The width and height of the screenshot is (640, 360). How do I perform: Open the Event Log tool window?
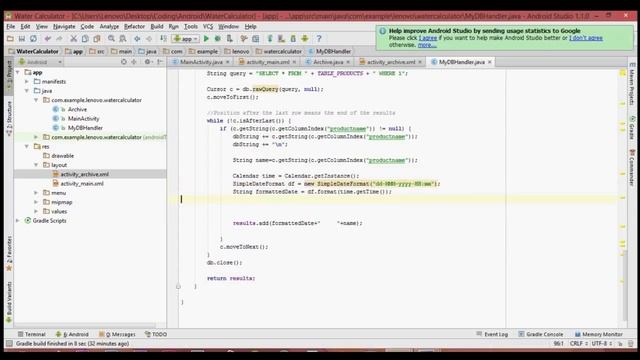pos(492,334)
